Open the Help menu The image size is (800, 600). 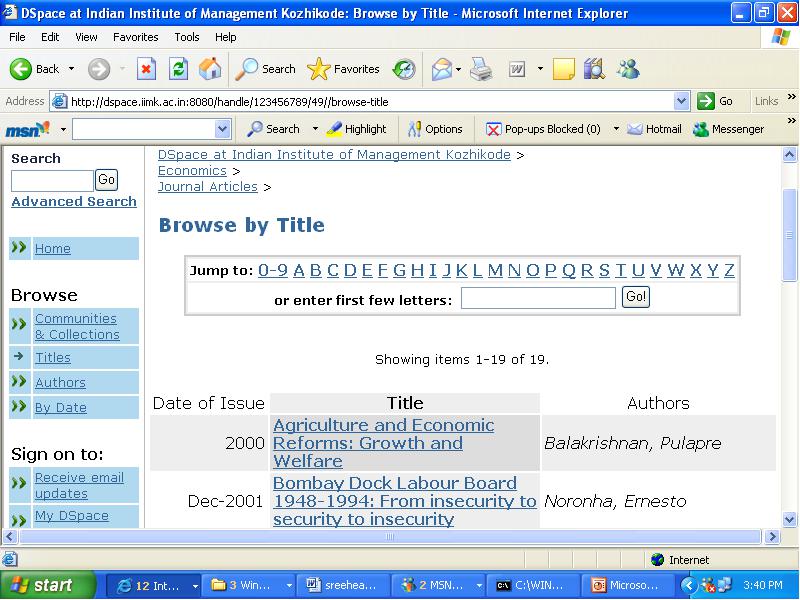coord(226,37)
